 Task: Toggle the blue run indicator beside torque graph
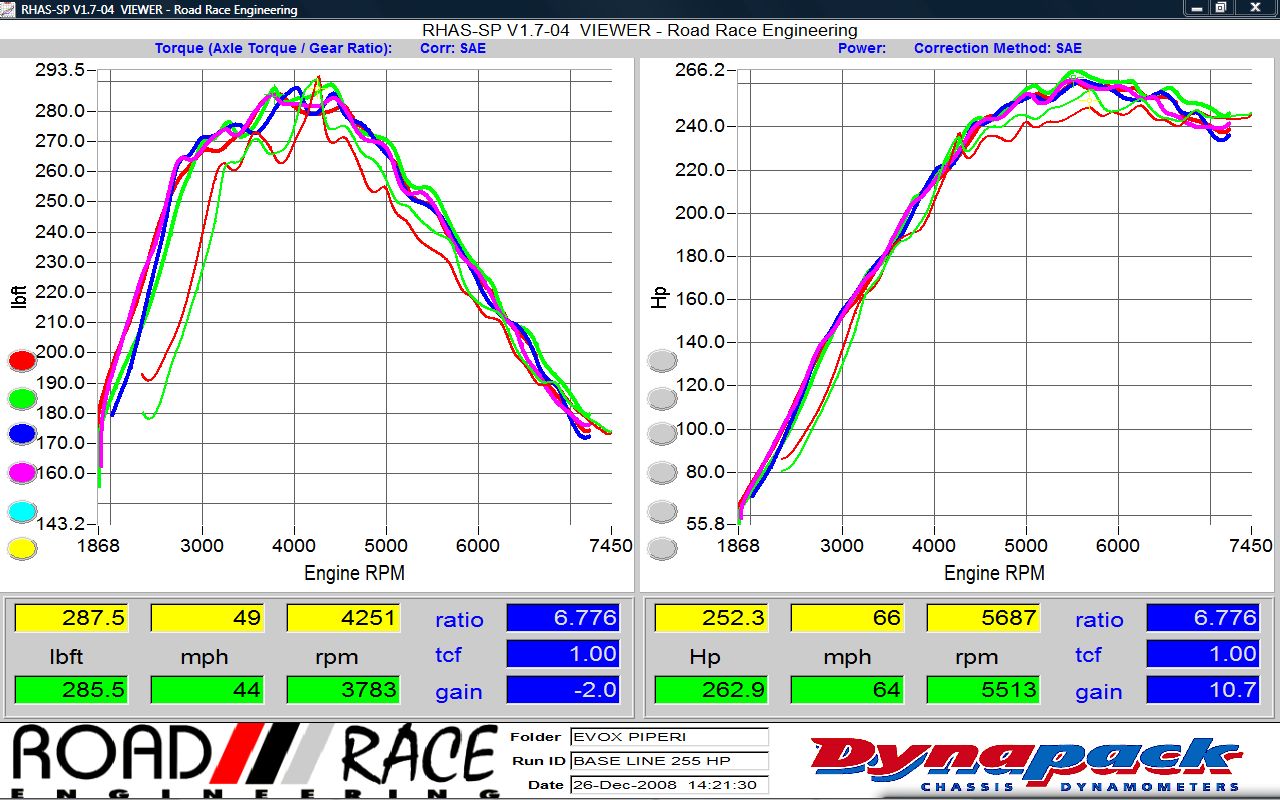point(22,434)
